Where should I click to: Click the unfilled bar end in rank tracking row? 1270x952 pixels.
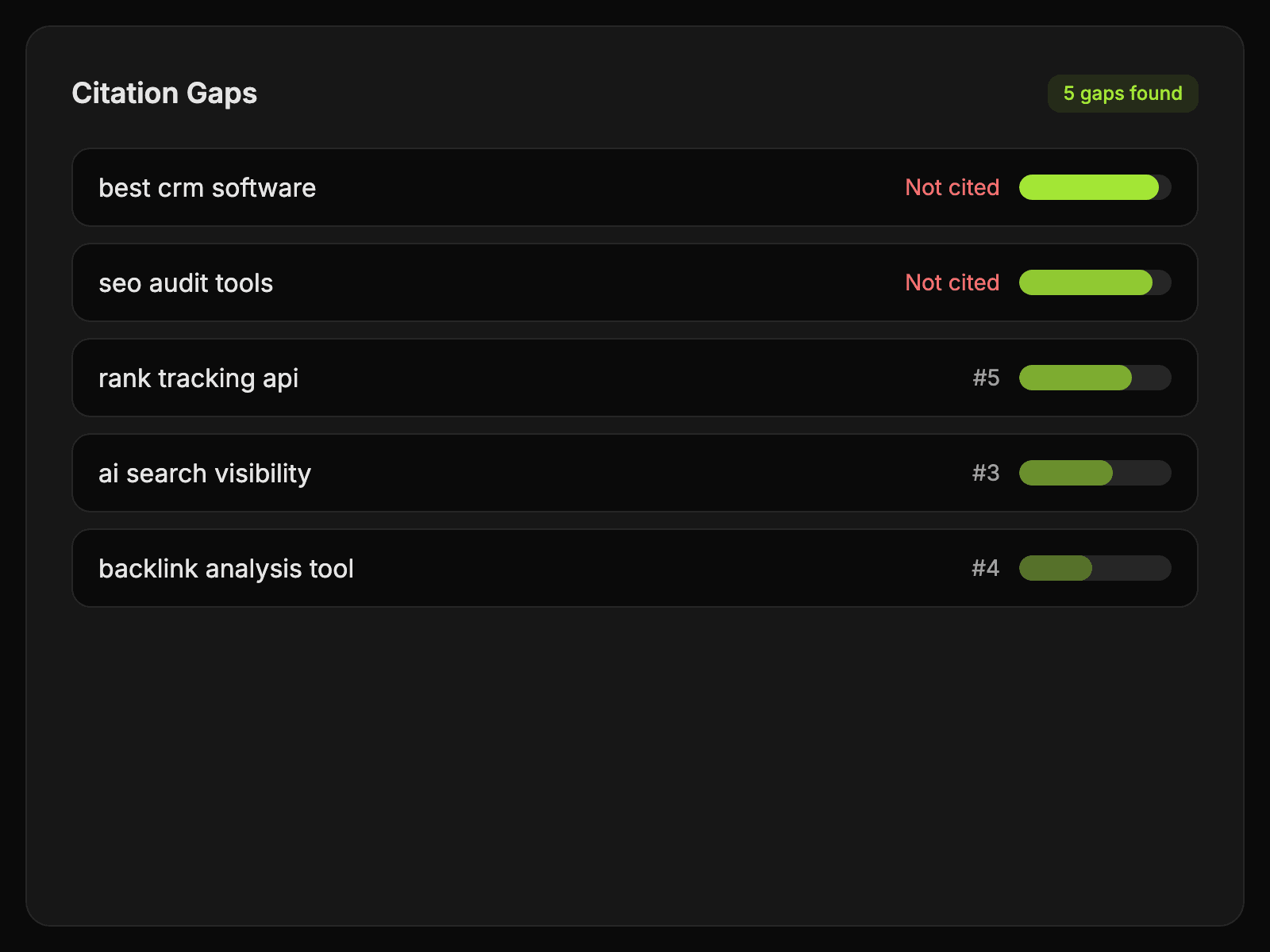tap(1151, 378)
